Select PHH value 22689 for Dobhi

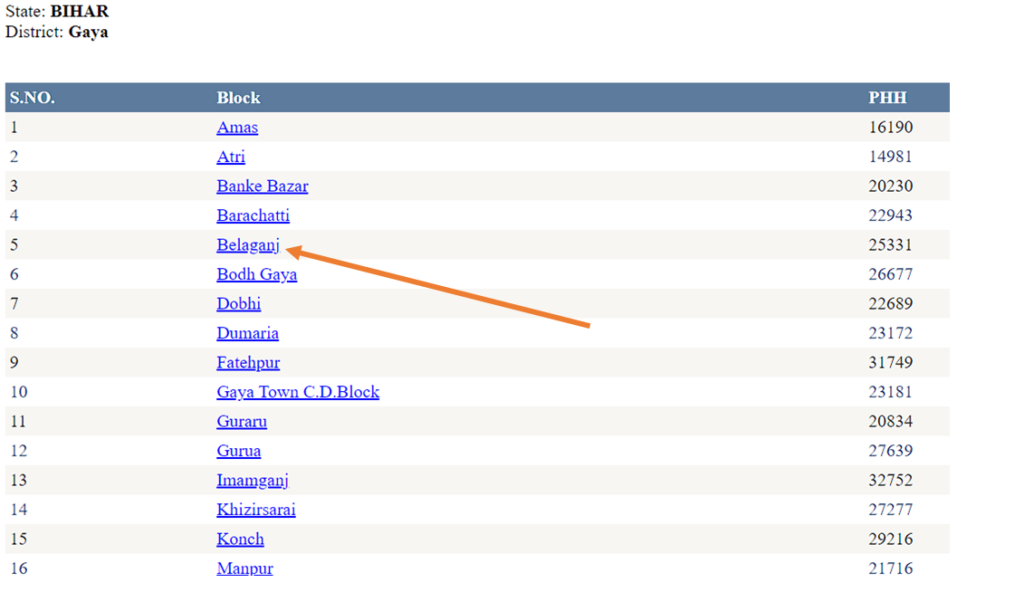tap(891, 304)
